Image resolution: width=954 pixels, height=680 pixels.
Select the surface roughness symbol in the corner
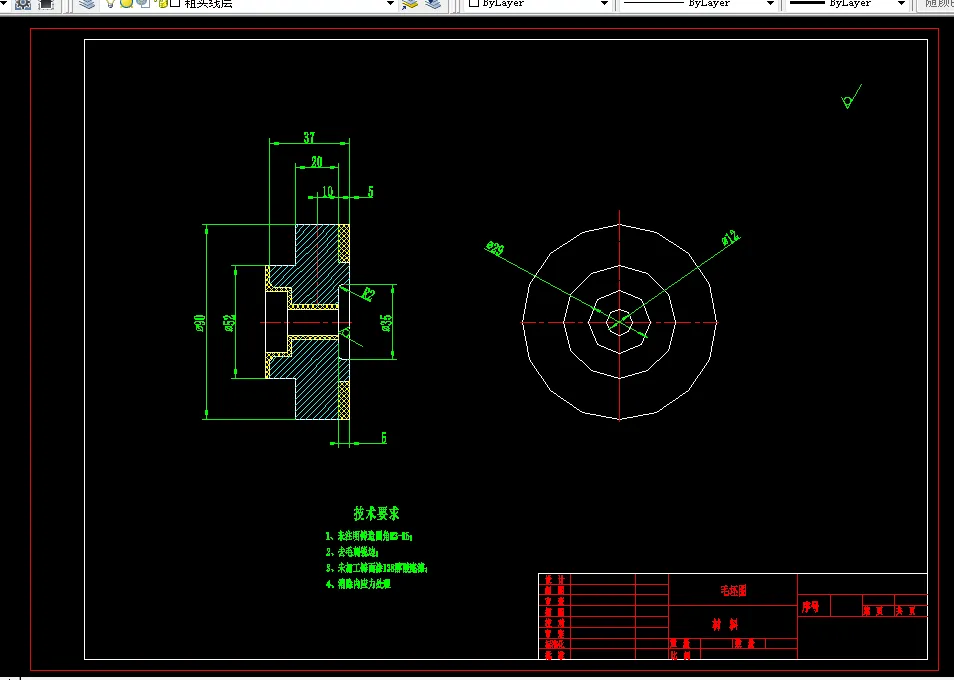[851, 97]
